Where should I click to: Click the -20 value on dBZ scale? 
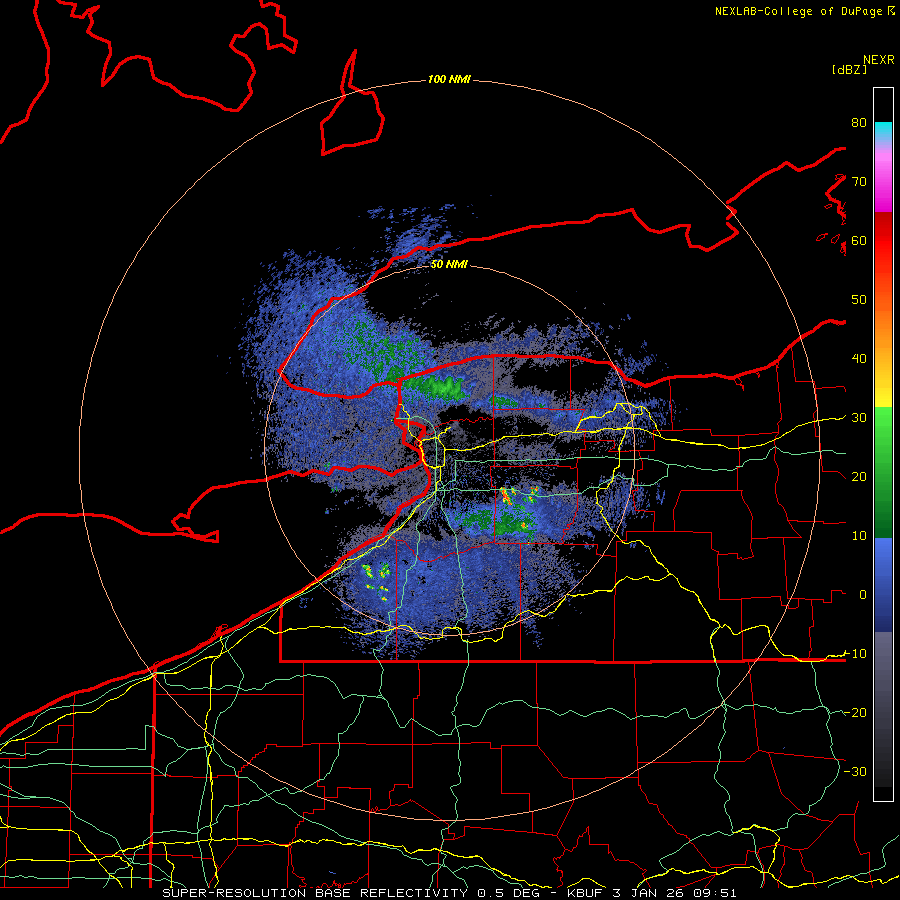point(855,713)
